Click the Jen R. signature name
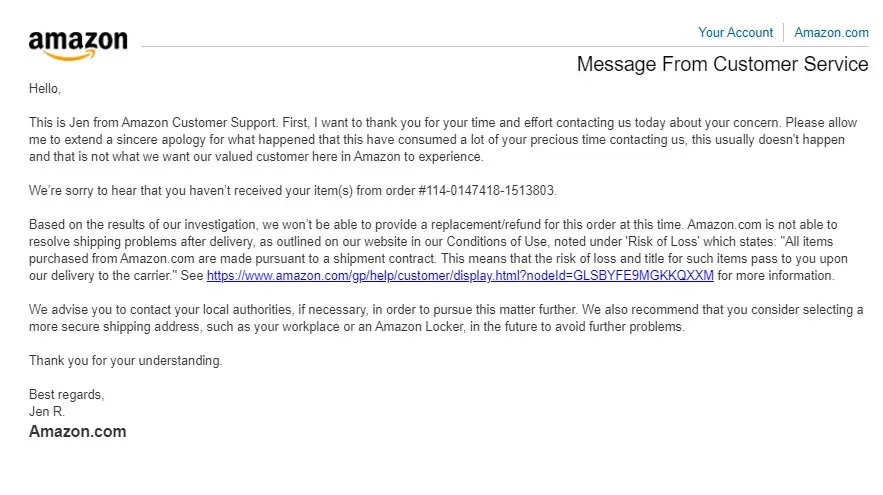 tap(48, 411)
